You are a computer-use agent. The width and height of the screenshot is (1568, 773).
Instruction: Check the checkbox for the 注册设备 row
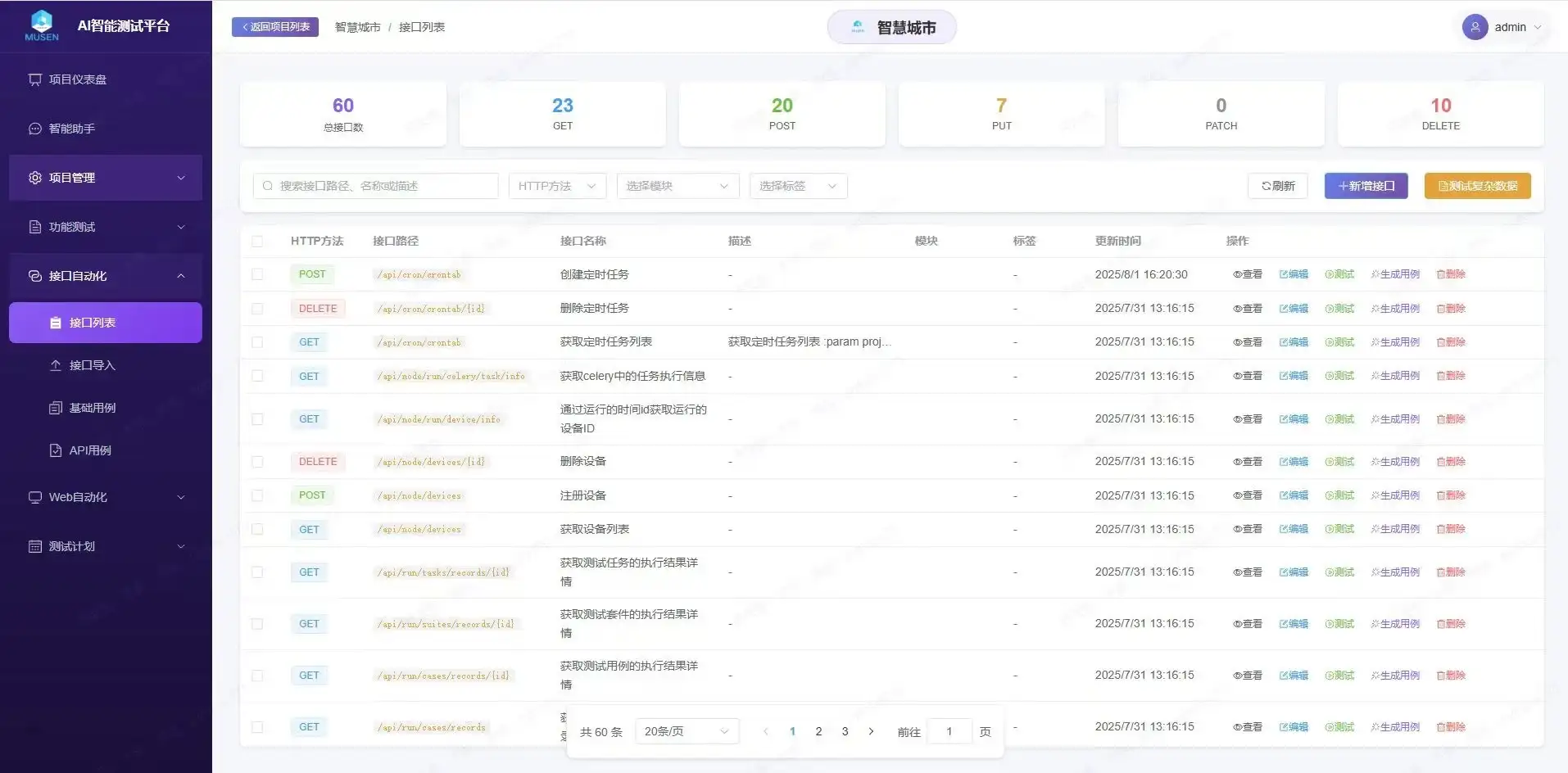click(x=259, y=495)
